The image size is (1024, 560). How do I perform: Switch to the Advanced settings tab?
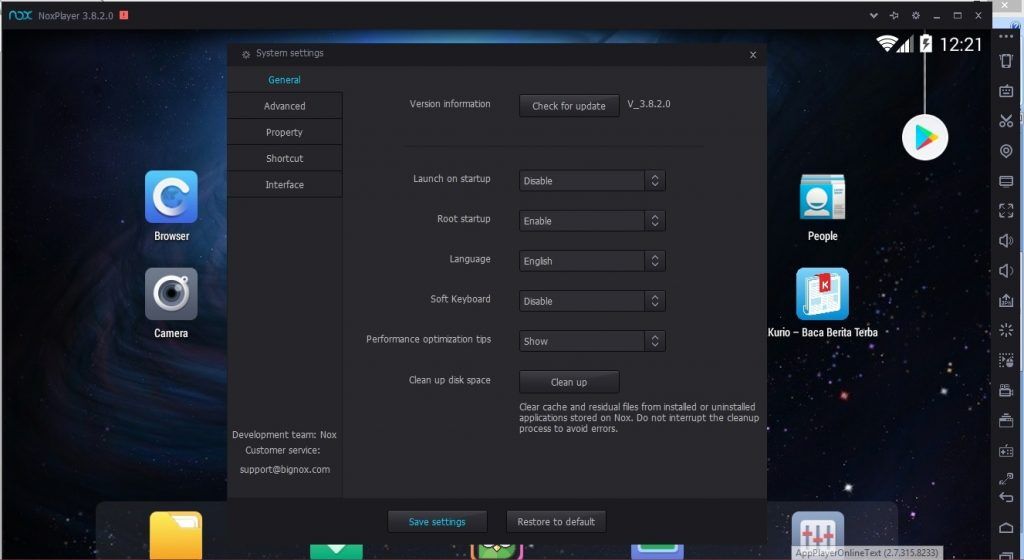pos(284,106)
